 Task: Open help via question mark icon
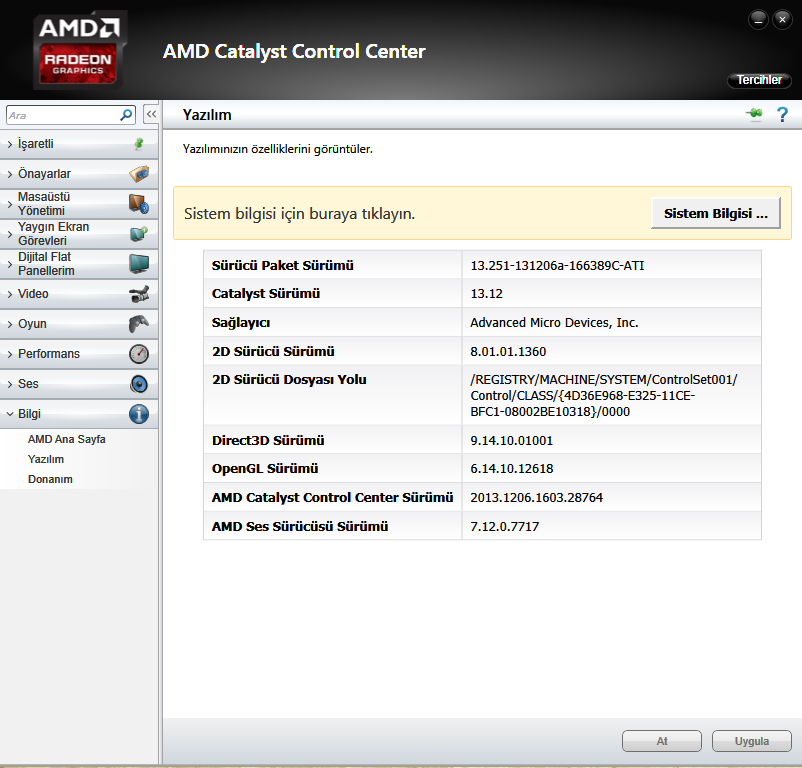(x=782, y=114)
